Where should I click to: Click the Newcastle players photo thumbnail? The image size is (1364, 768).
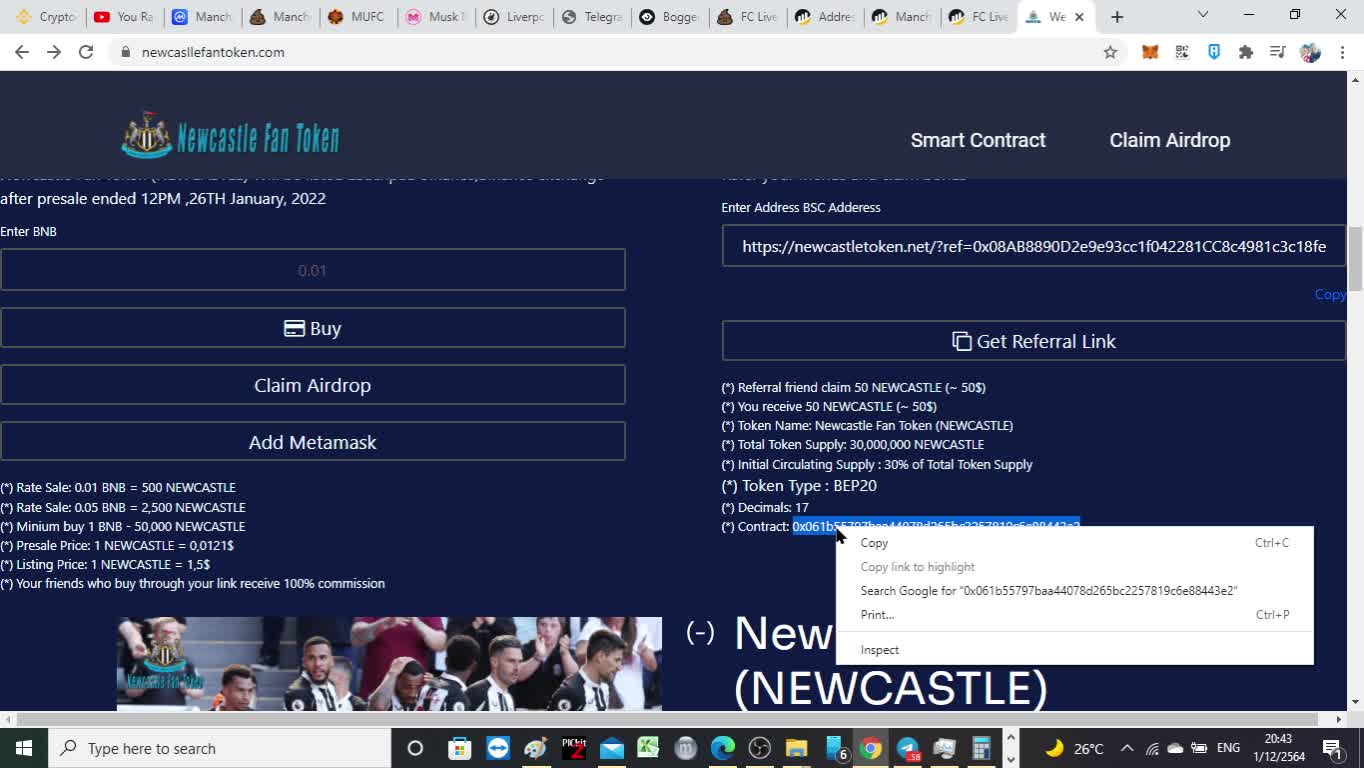389,664
